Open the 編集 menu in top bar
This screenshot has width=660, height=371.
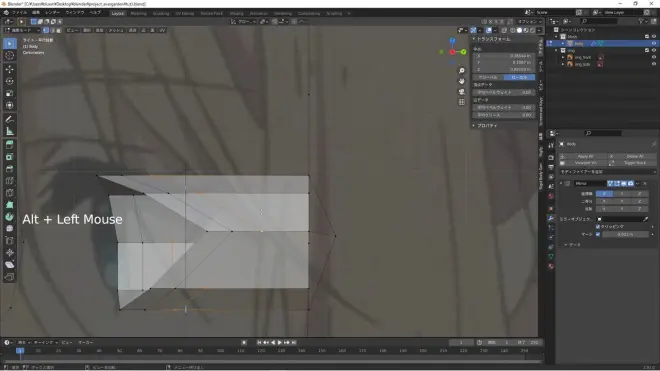36,13
